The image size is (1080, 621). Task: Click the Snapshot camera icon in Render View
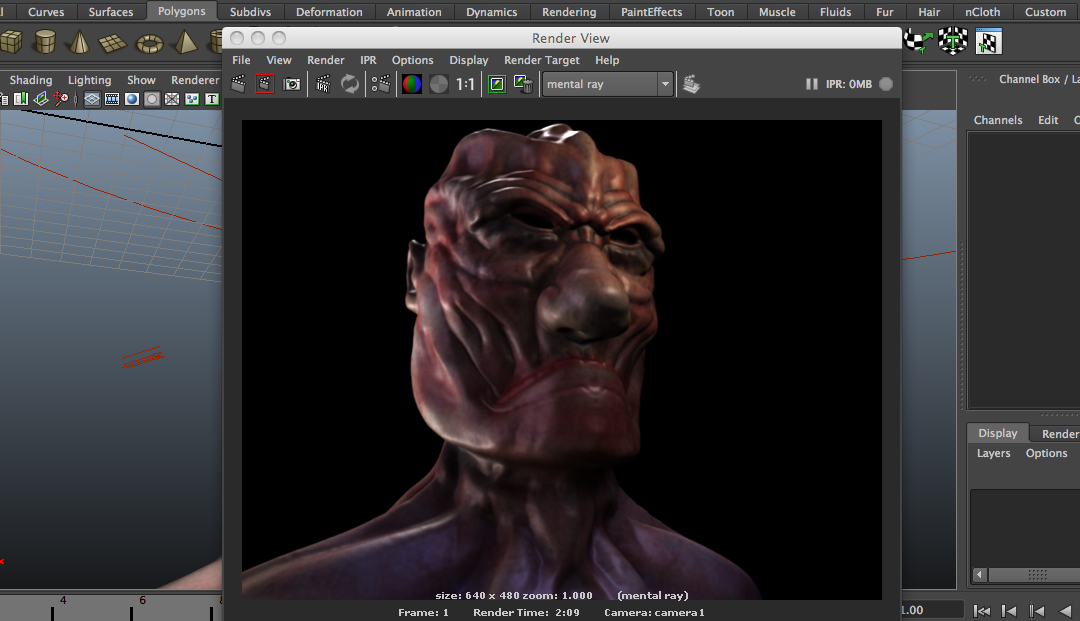click(x=292, y=84)
